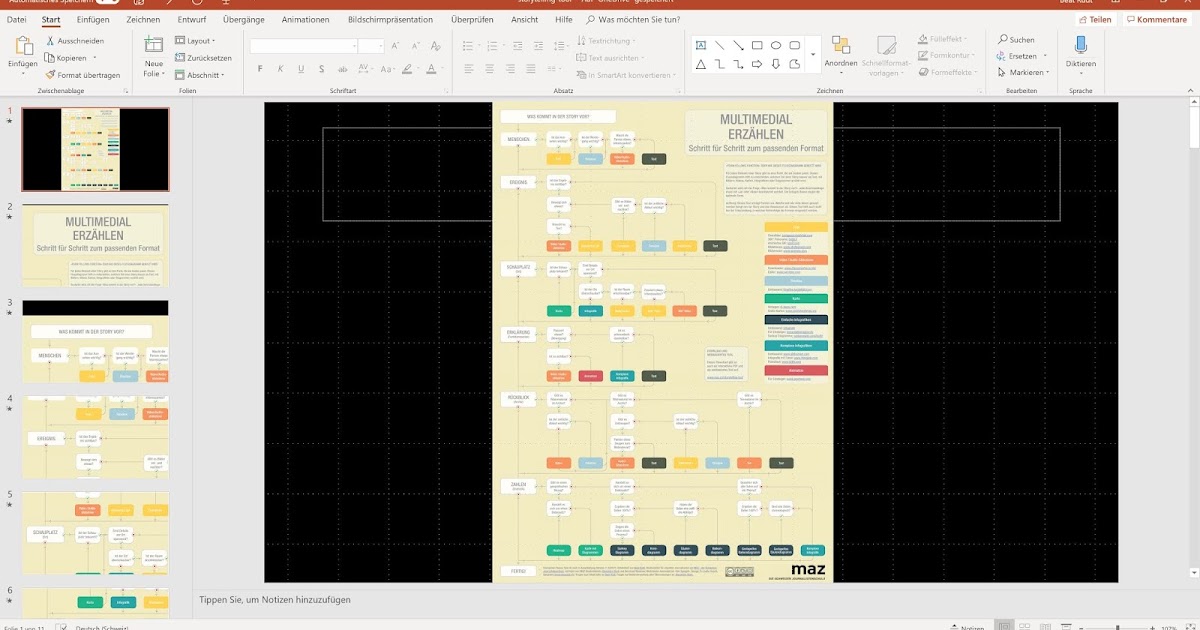This screenshot has width=1200, height=630.
Task: Decrease font size with the smaller A button
Action: tap(416, 46)
